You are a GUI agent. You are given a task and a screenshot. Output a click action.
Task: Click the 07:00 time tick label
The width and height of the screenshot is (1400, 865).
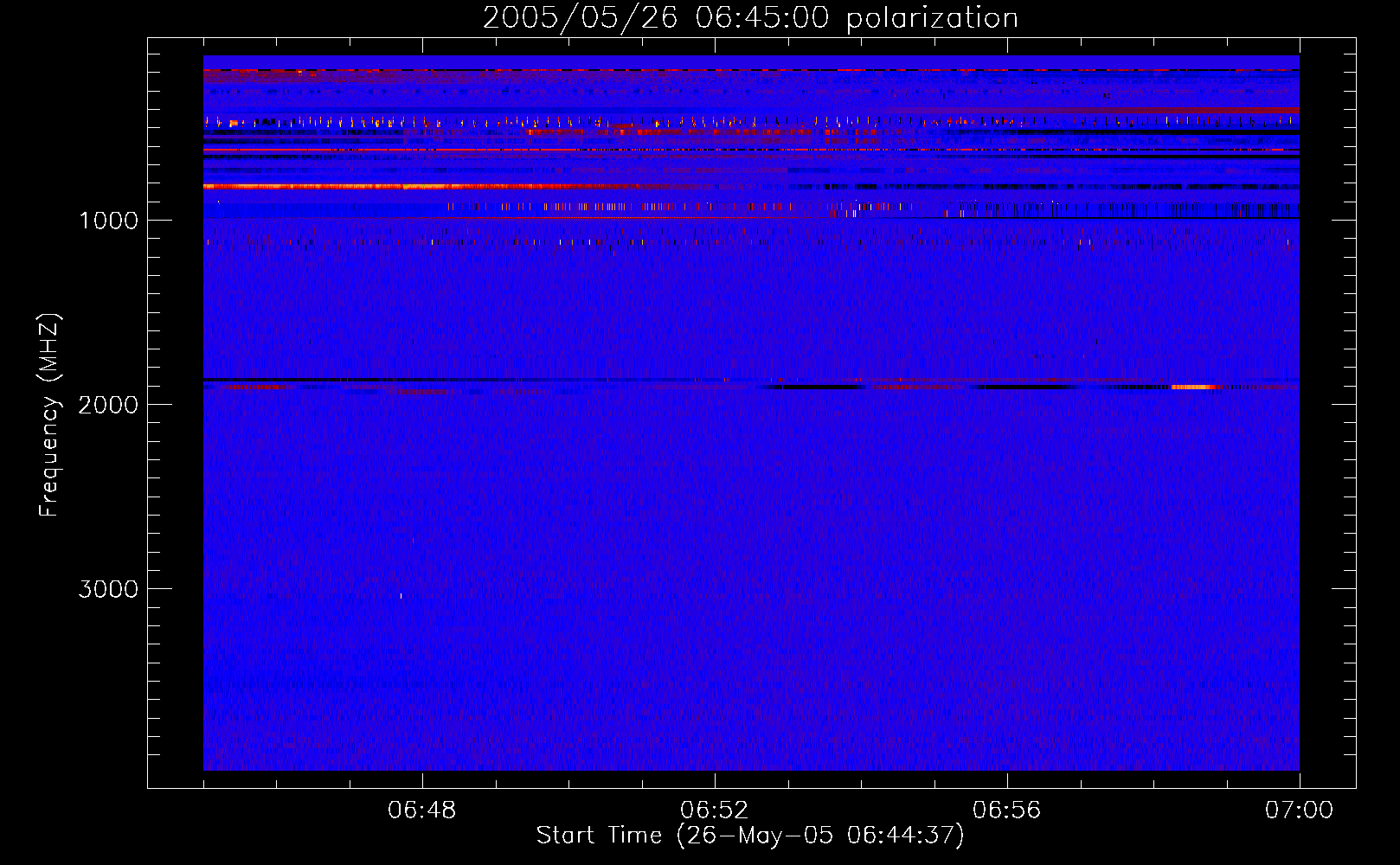[x=1300, y=811]
